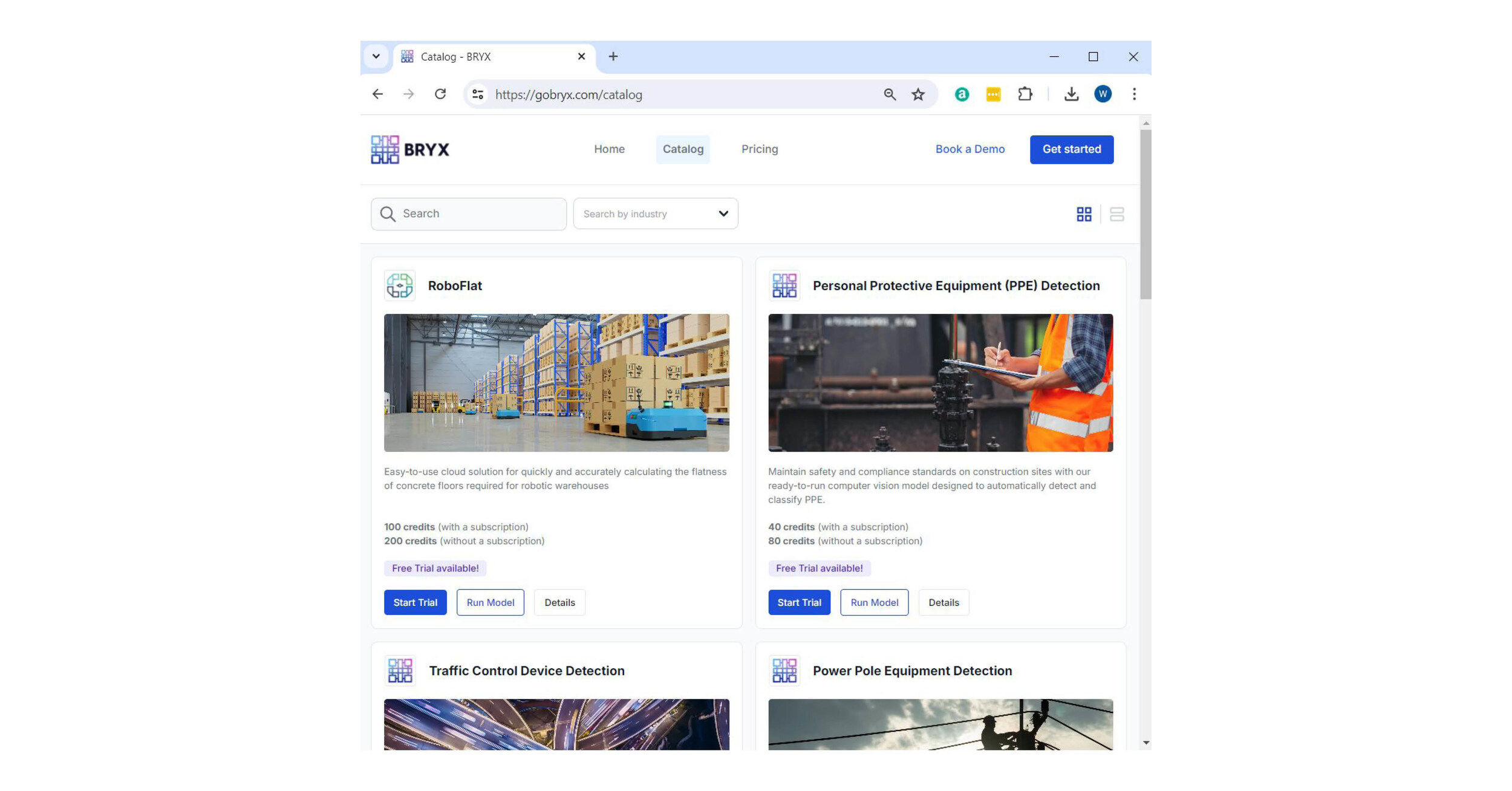This screenshot has height=791, width=1512.
Task: Click Get started button
Action: pyautogui.click(x=1072, y=149)
